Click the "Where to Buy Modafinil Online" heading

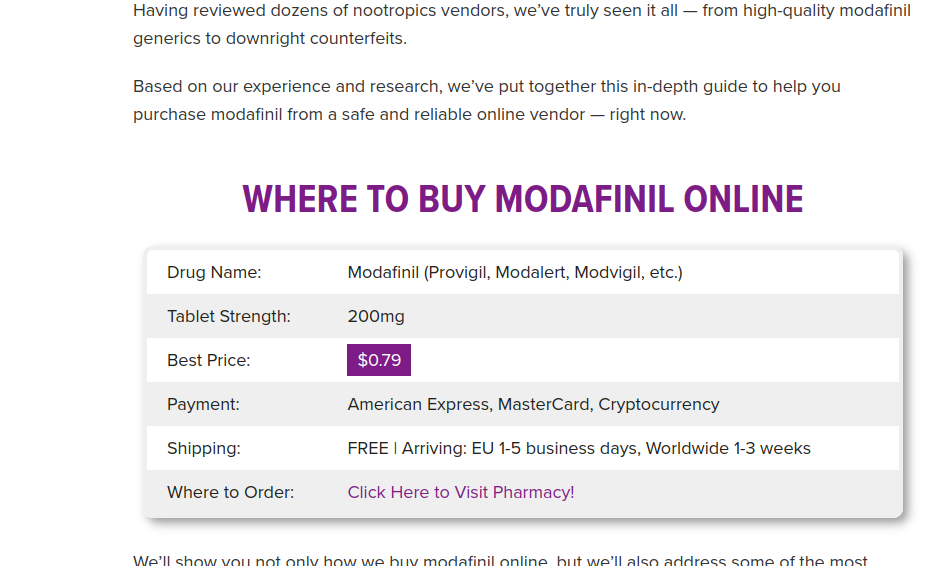522,199
